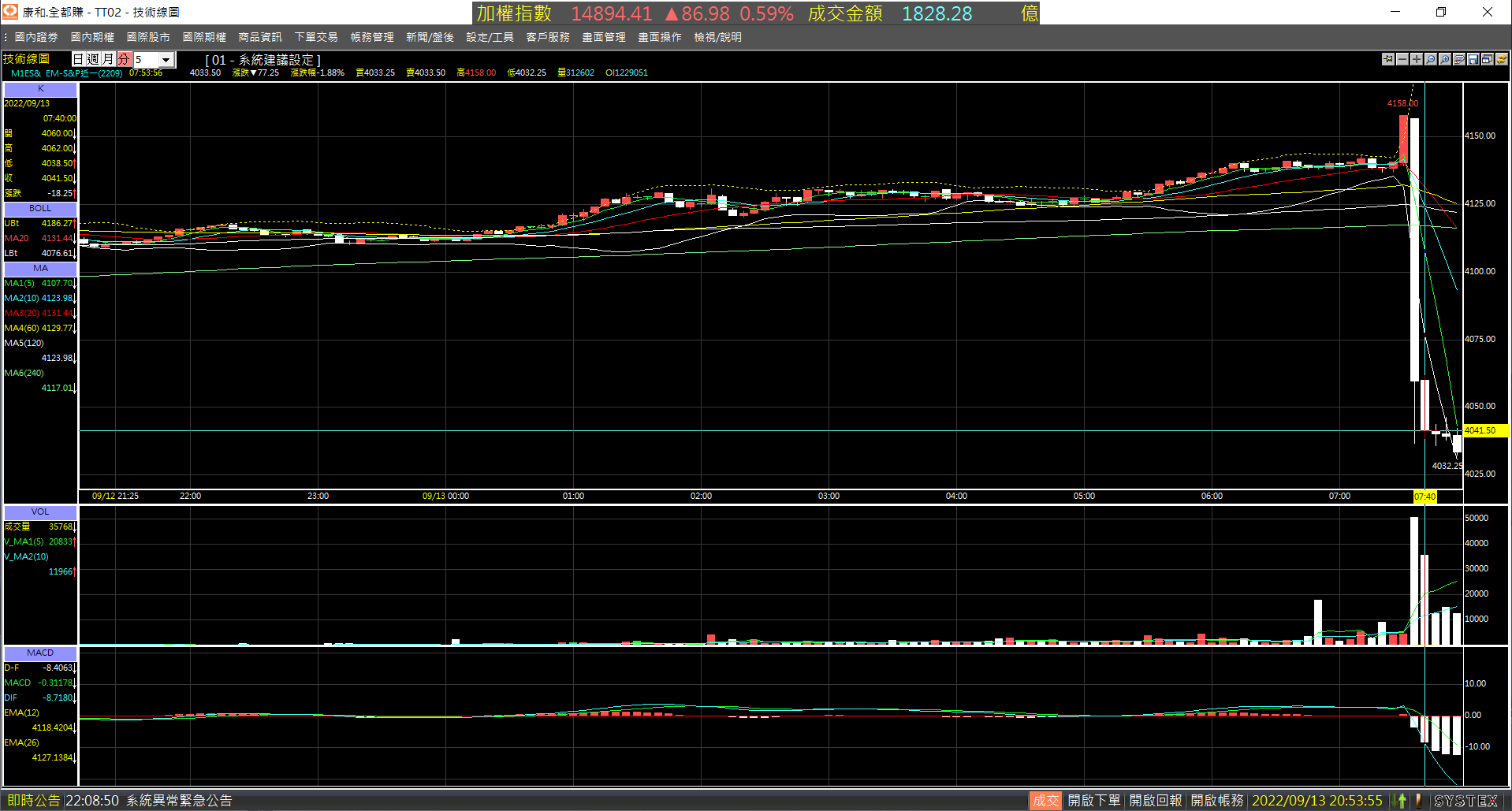The height and width of the screenshot is (811, 1512).
Task: Click the SYSTEX logo in status bar
Action: 1466,801
